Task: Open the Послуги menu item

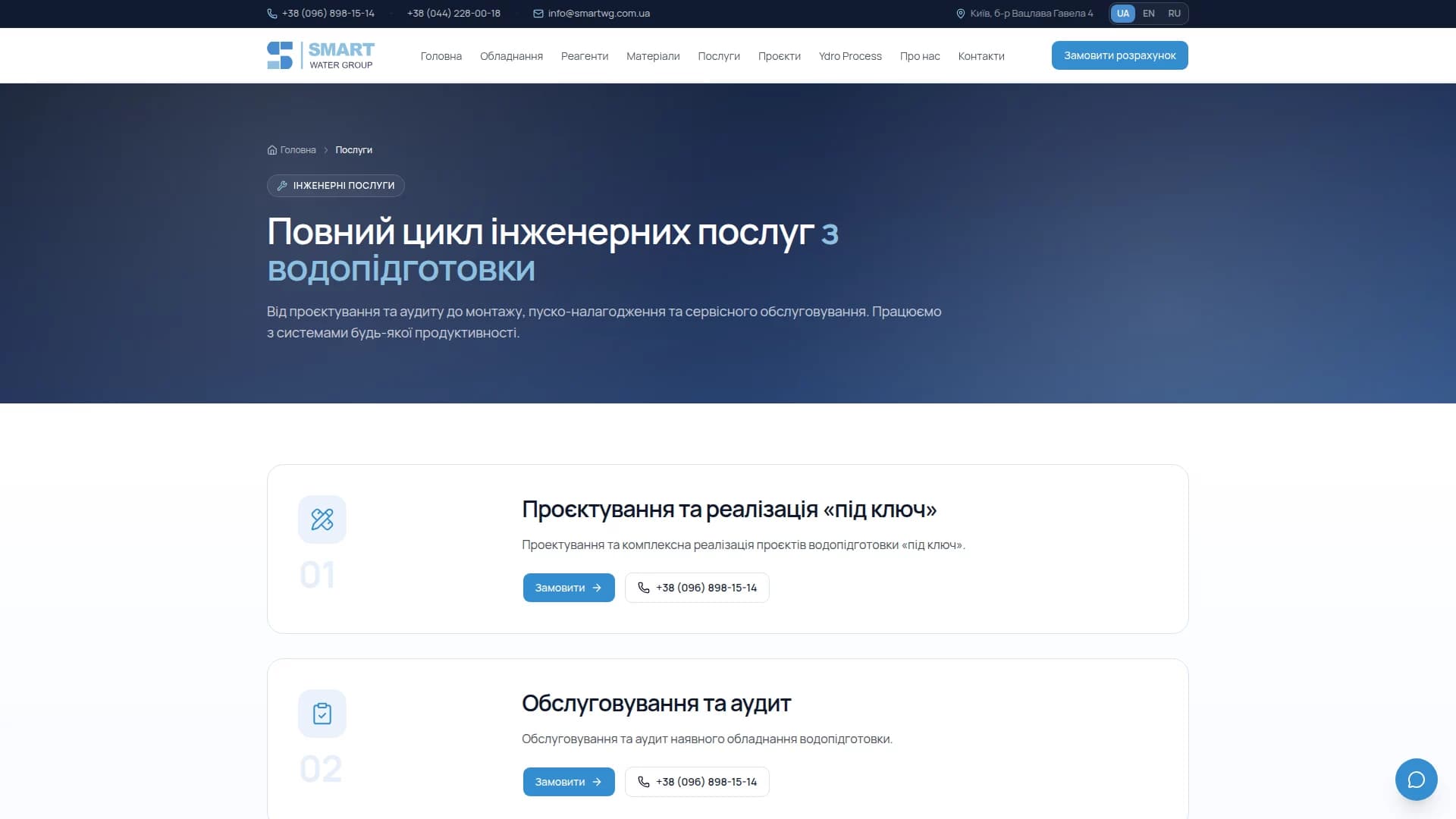Action: (x=719, y=56)
